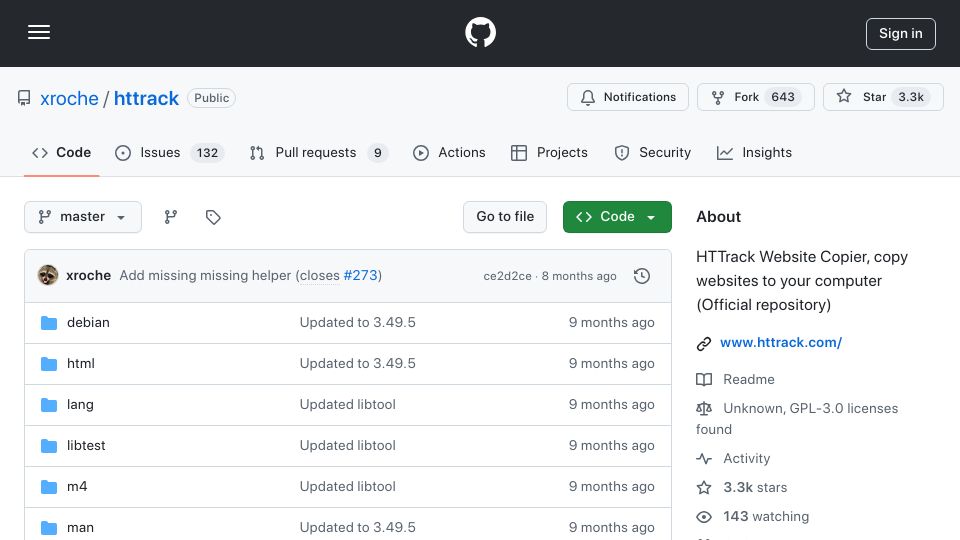Open xroche author link in commit row
This screenshot has width=960, height=540.
[x=89, y=276]
